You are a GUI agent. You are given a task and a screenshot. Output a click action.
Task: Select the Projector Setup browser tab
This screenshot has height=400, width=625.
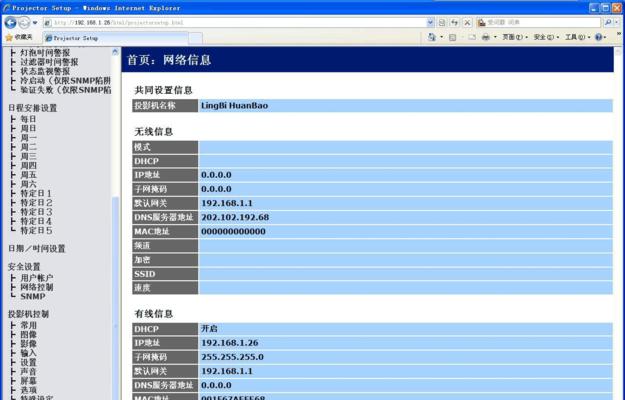tap(115, 38)
